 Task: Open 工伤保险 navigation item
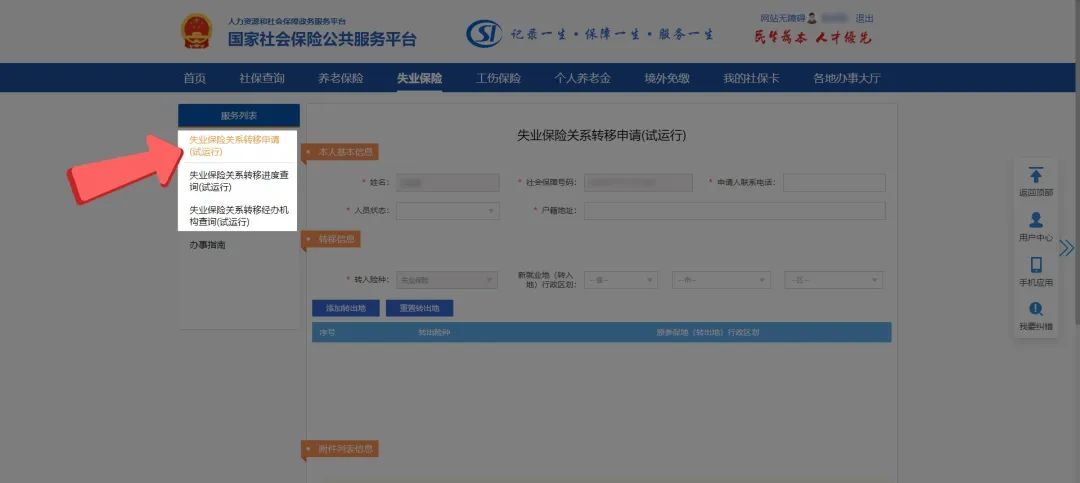point(498,78)
